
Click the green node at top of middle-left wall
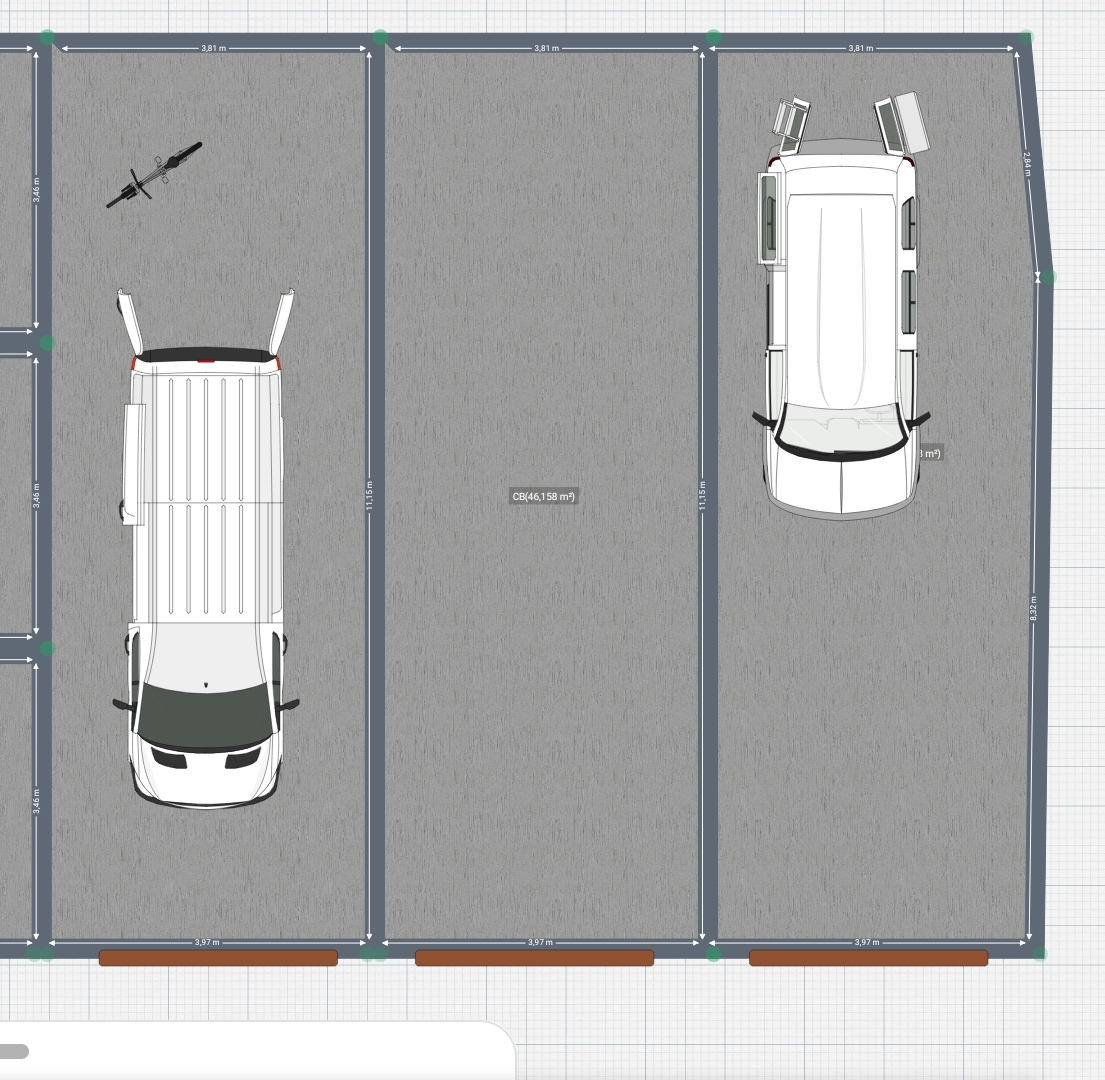coord(379,38)
